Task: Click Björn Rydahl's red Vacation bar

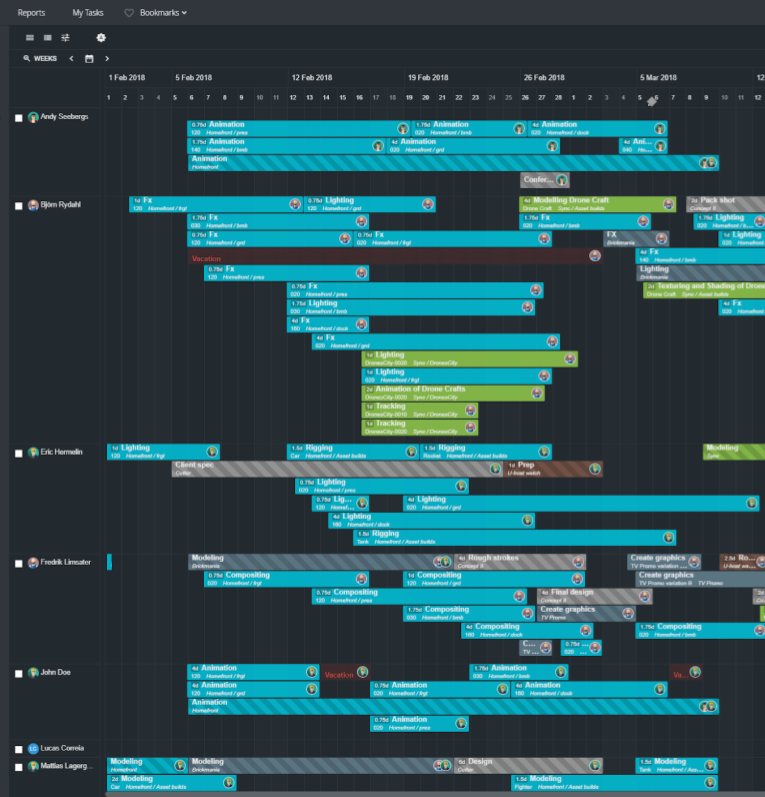Action: coord(390,257)
